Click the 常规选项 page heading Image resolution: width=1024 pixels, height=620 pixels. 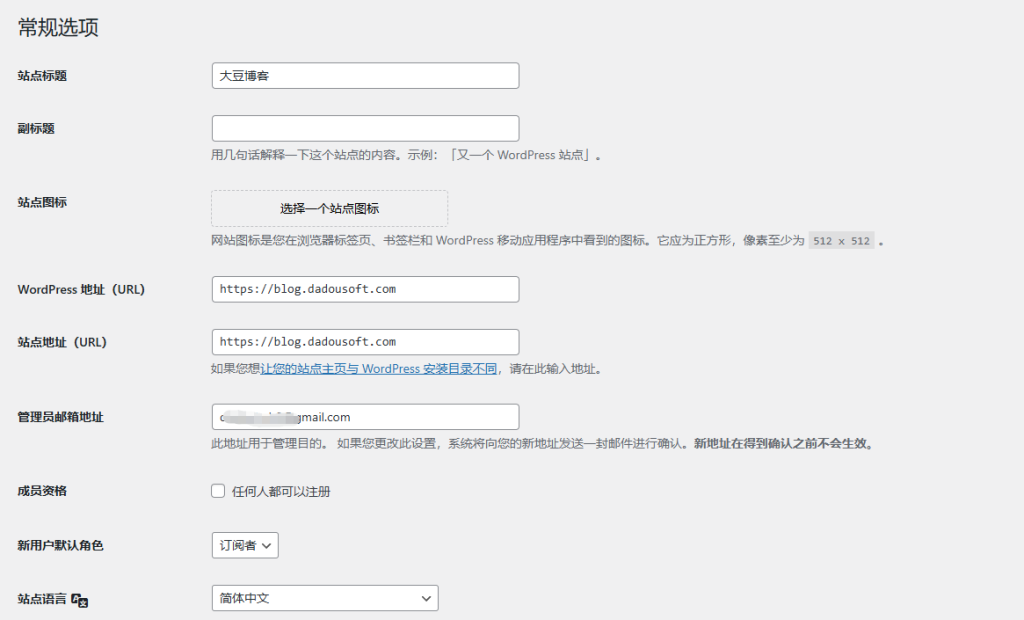point(58,28)
